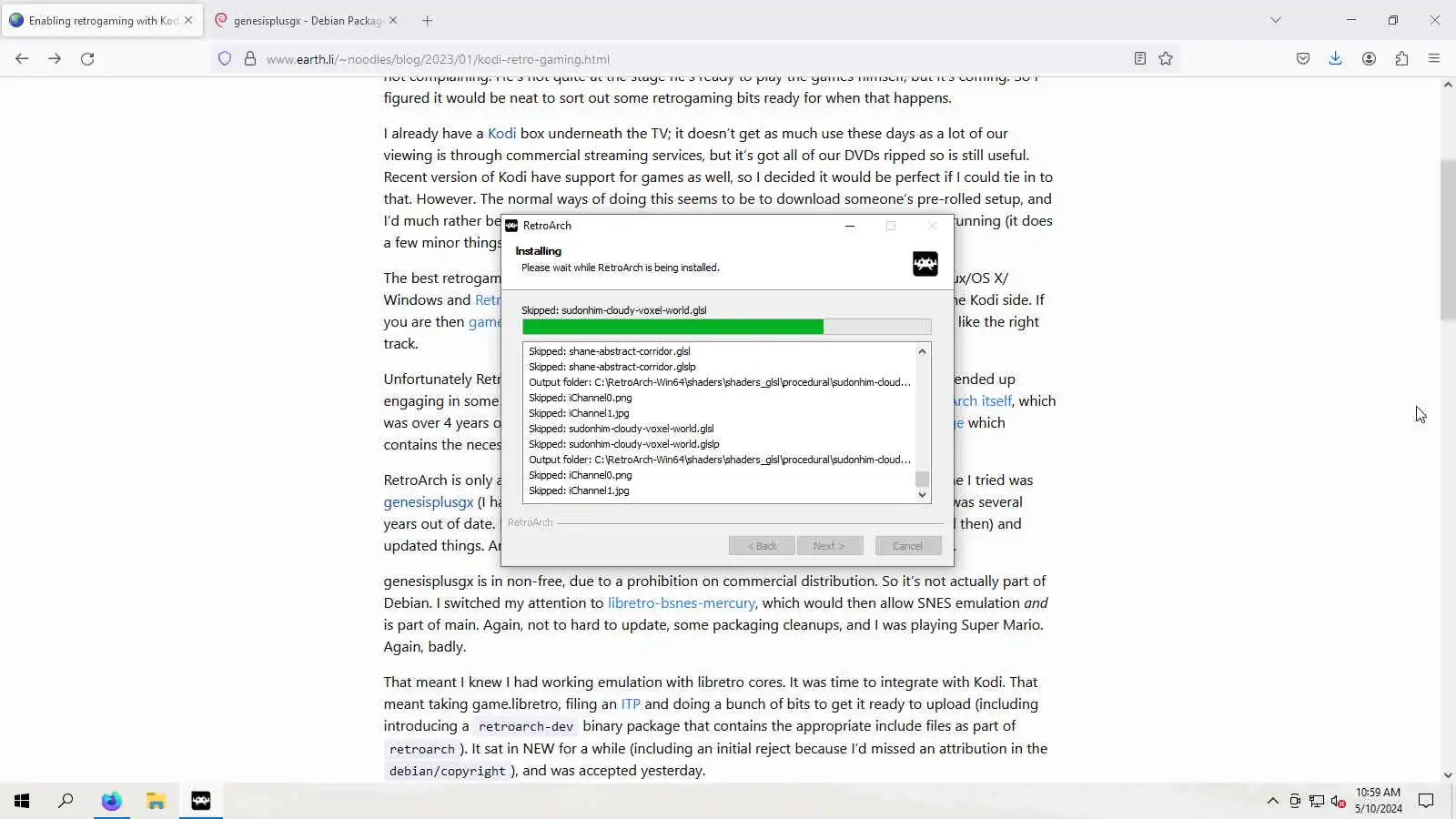Open the Extensions puzzle icon

click(x=1401, y=58)
